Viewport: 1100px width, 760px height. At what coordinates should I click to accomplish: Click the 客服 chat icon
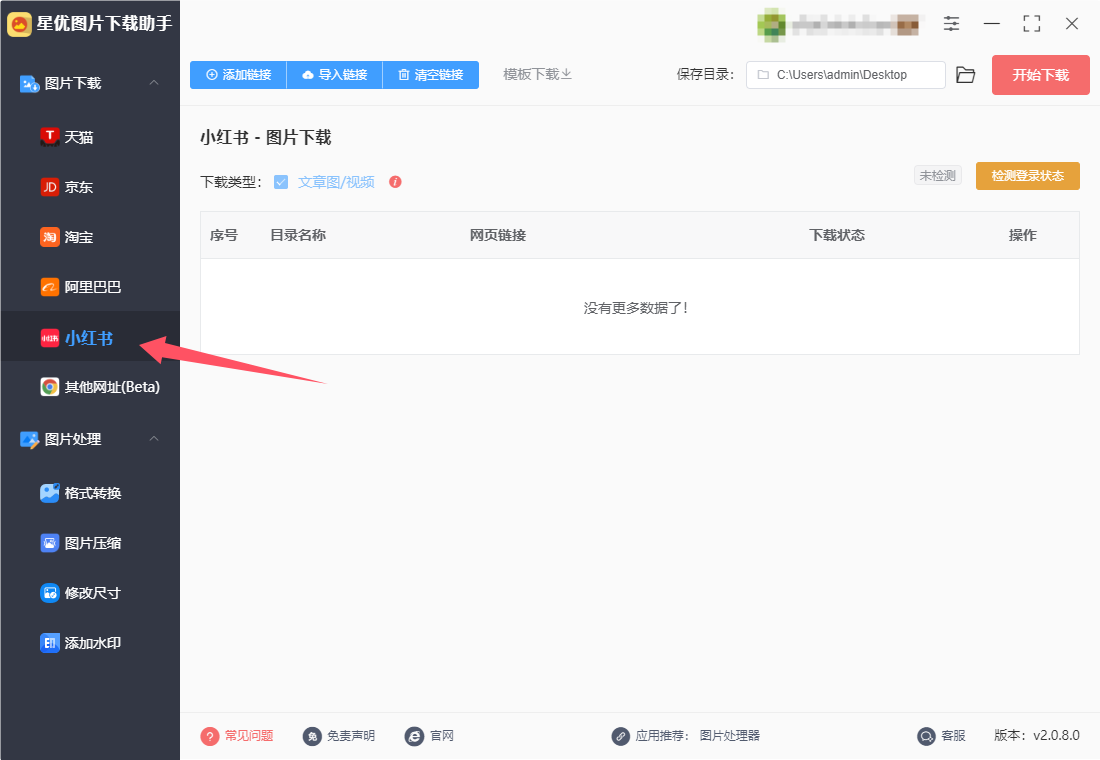(927, 736)
